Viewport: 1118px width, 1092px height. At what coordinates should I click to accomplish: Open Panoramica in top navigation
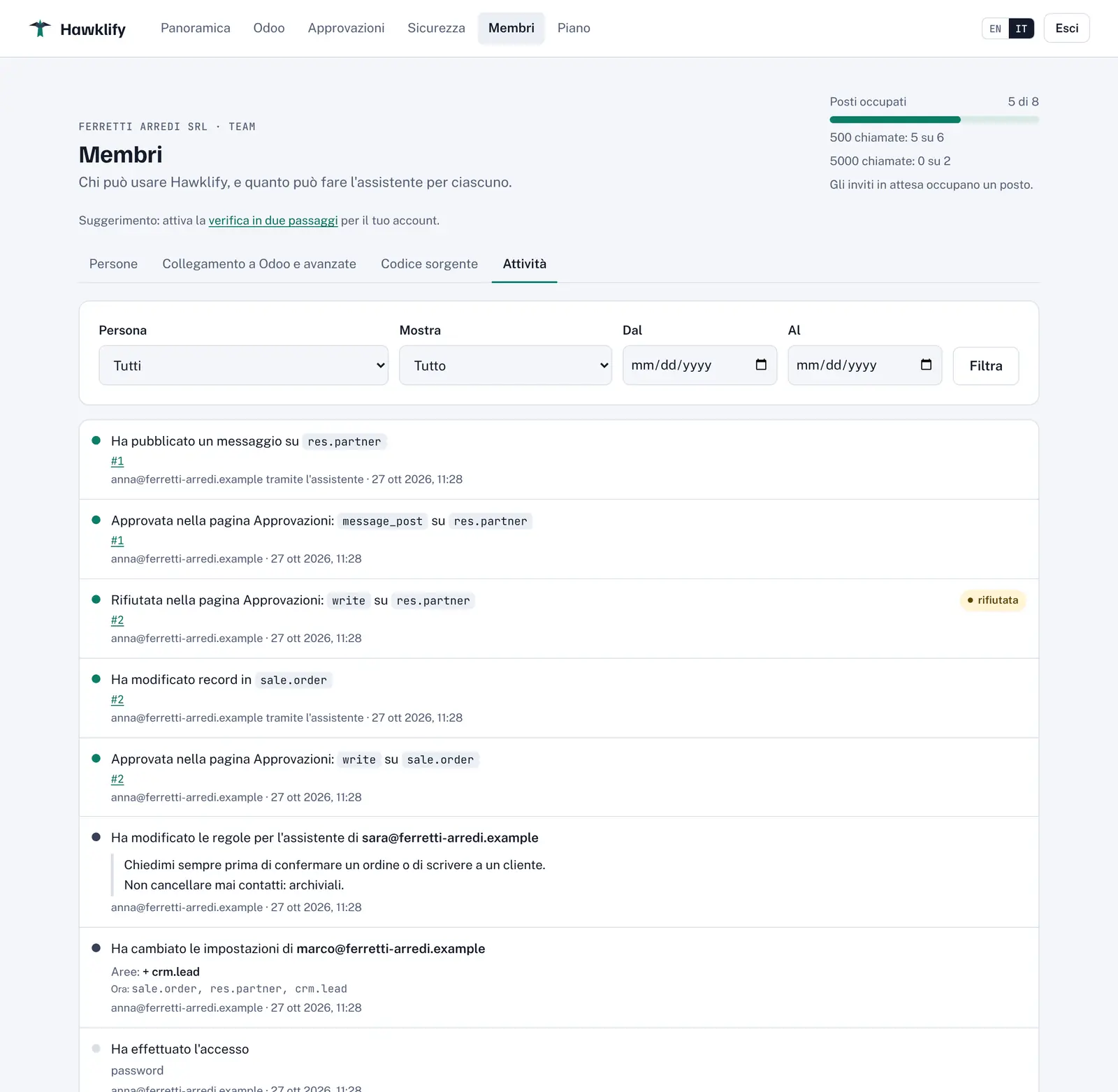coord(196,28)
